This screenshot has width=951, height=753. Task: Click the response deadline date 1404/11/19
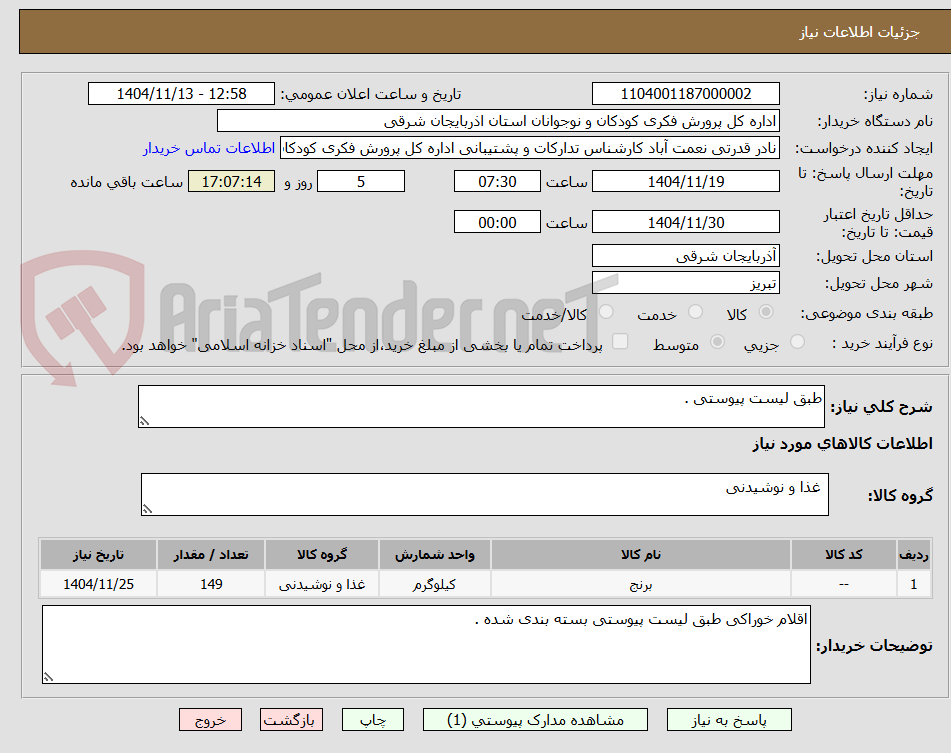pos(686,181)
